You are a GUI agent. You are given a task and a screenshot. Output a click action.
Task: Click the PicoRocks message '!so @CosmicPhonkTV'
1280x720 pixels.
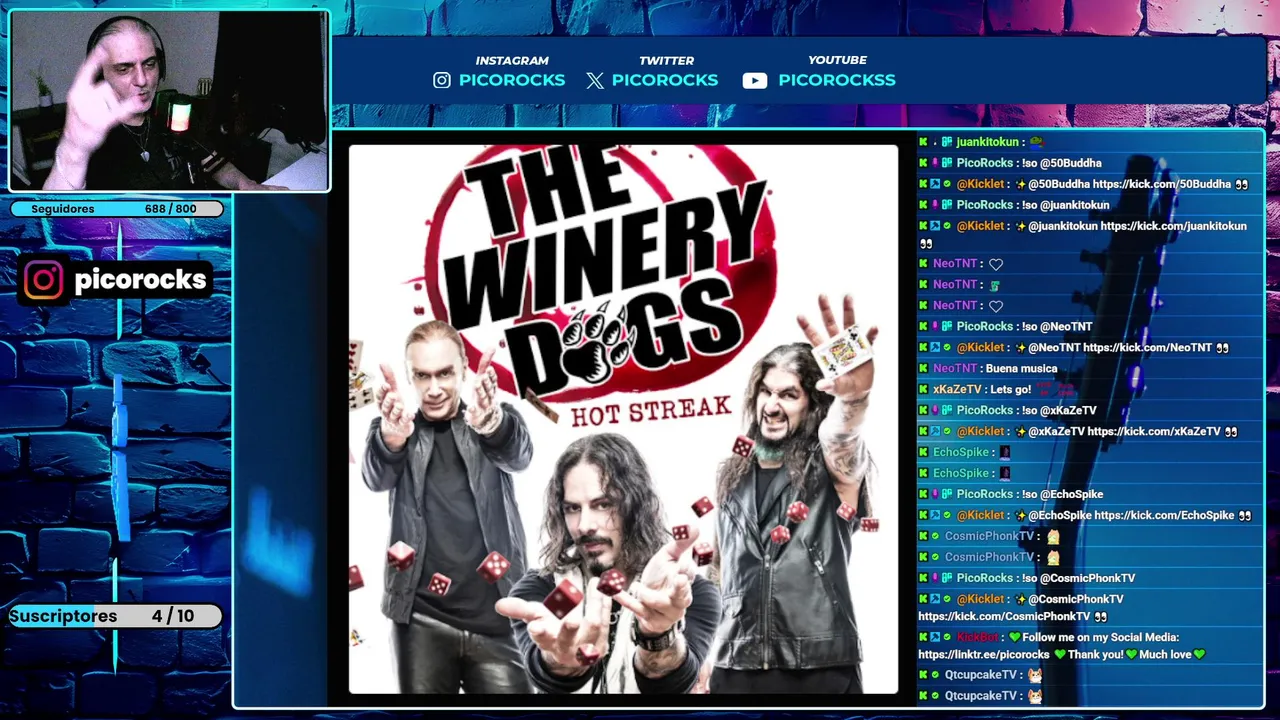click(x=1080, y=578)
